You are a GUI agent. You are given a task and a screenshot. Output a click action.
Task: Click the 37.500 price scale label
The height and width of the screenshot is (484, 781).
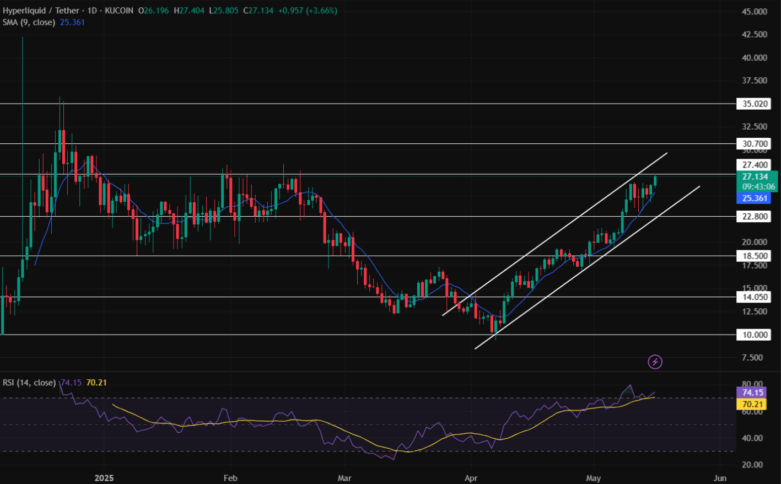[x=754, y=81]
